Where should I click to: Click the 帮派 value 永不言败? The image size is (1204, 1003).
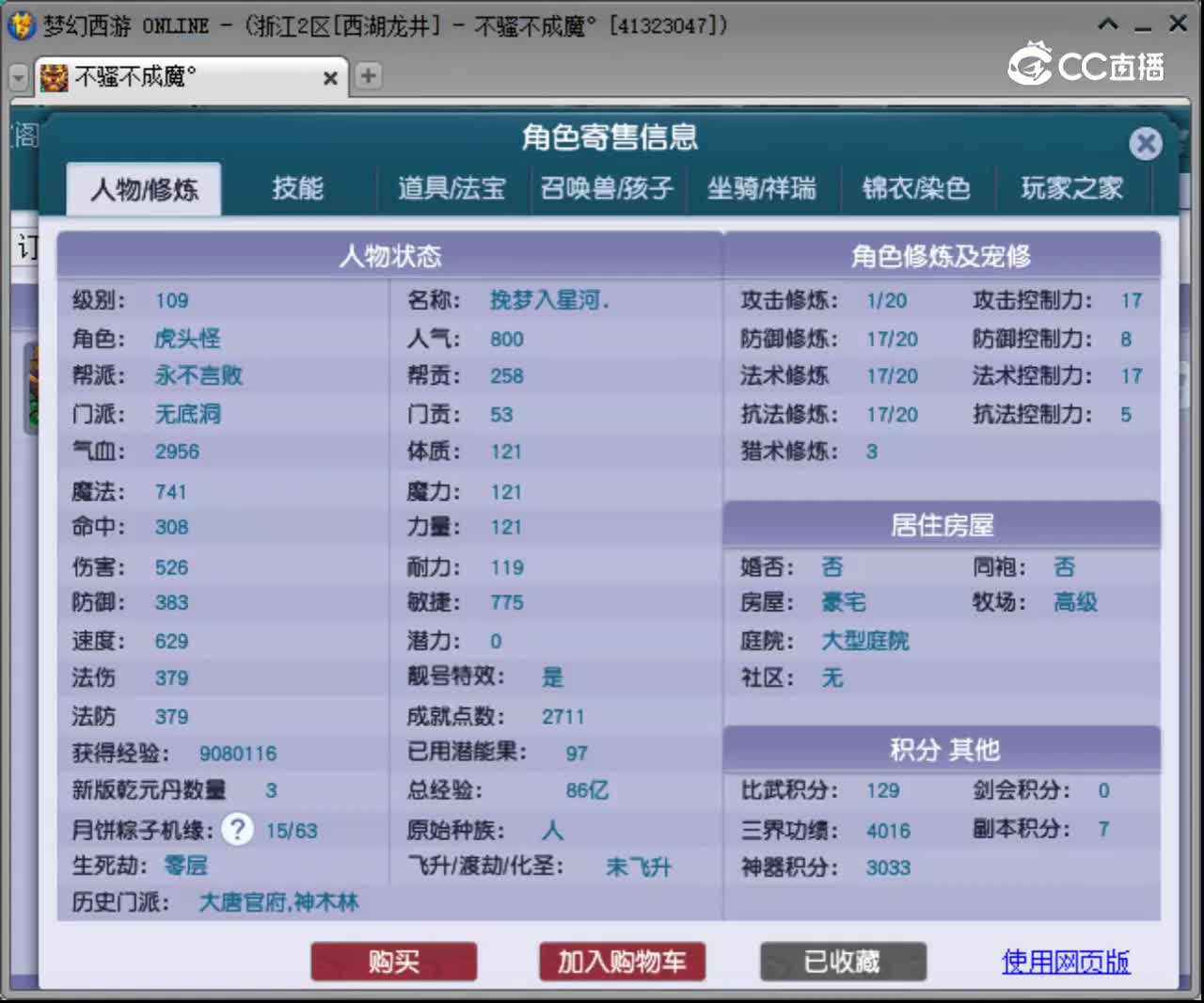coord(198,375)
